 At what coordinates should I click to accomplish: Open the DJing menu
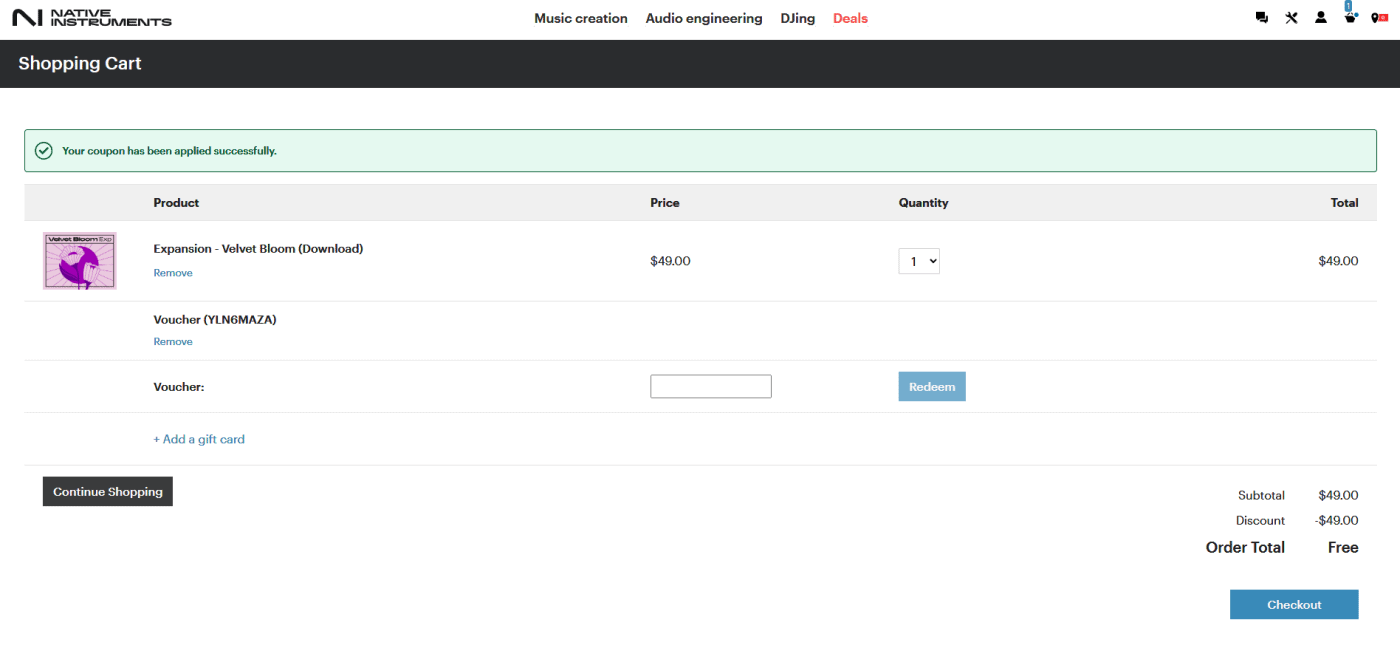point(798,18)
